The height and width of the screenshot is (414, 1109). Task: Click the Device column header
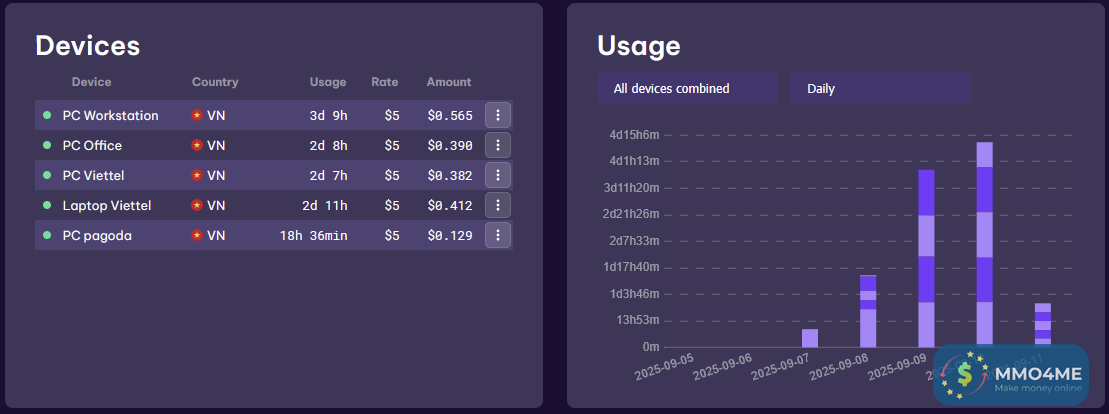[92, 82]
